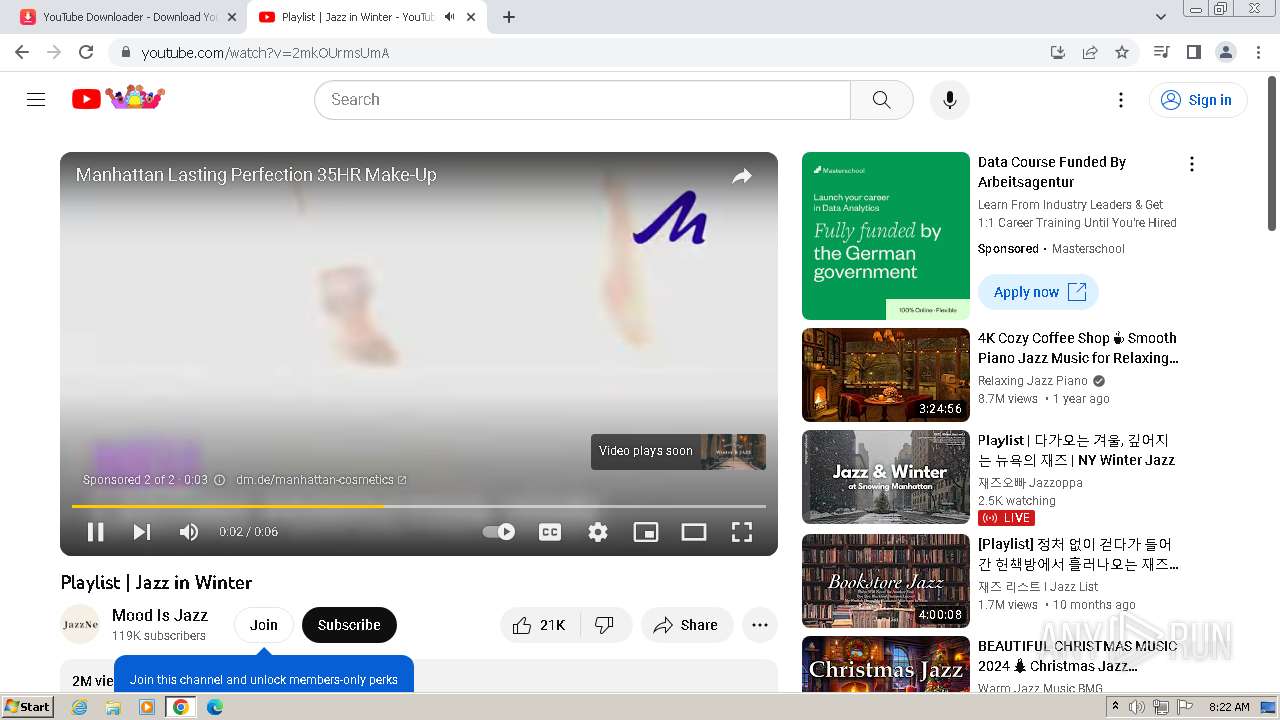Go to YouTube home via logo
This screenshot has width=1280, height=720.
118,98
